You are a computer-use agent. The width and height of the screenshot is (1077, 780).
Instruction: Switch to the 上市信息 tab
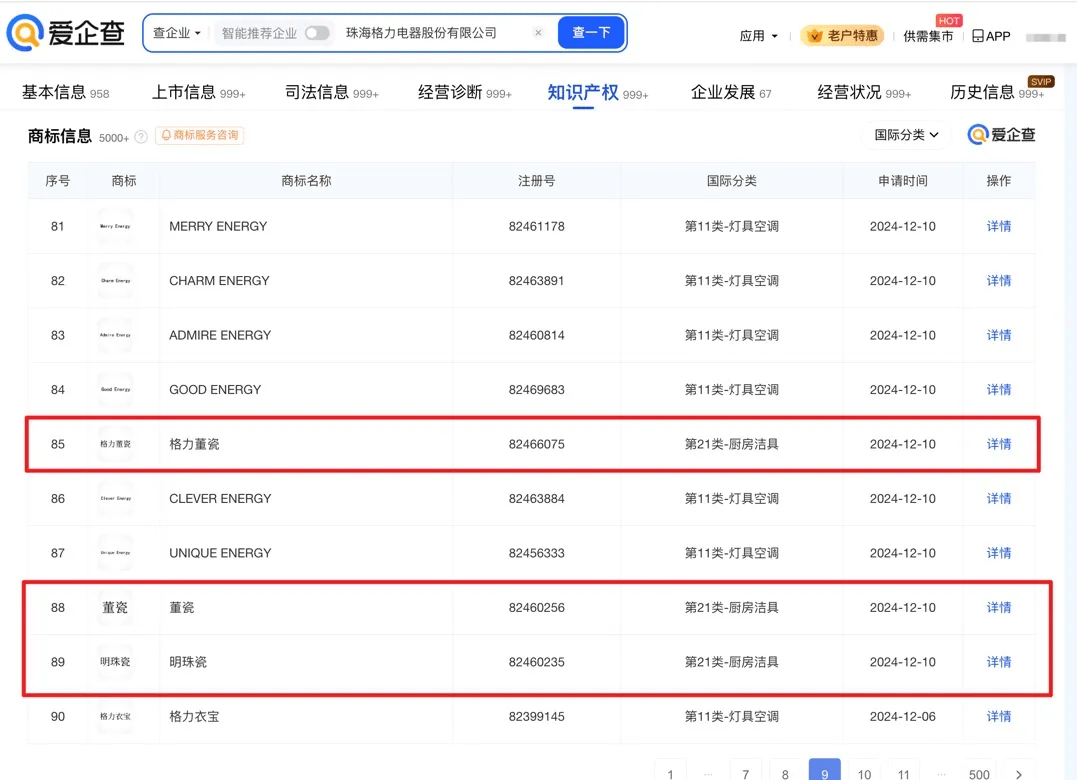(199, 93)
